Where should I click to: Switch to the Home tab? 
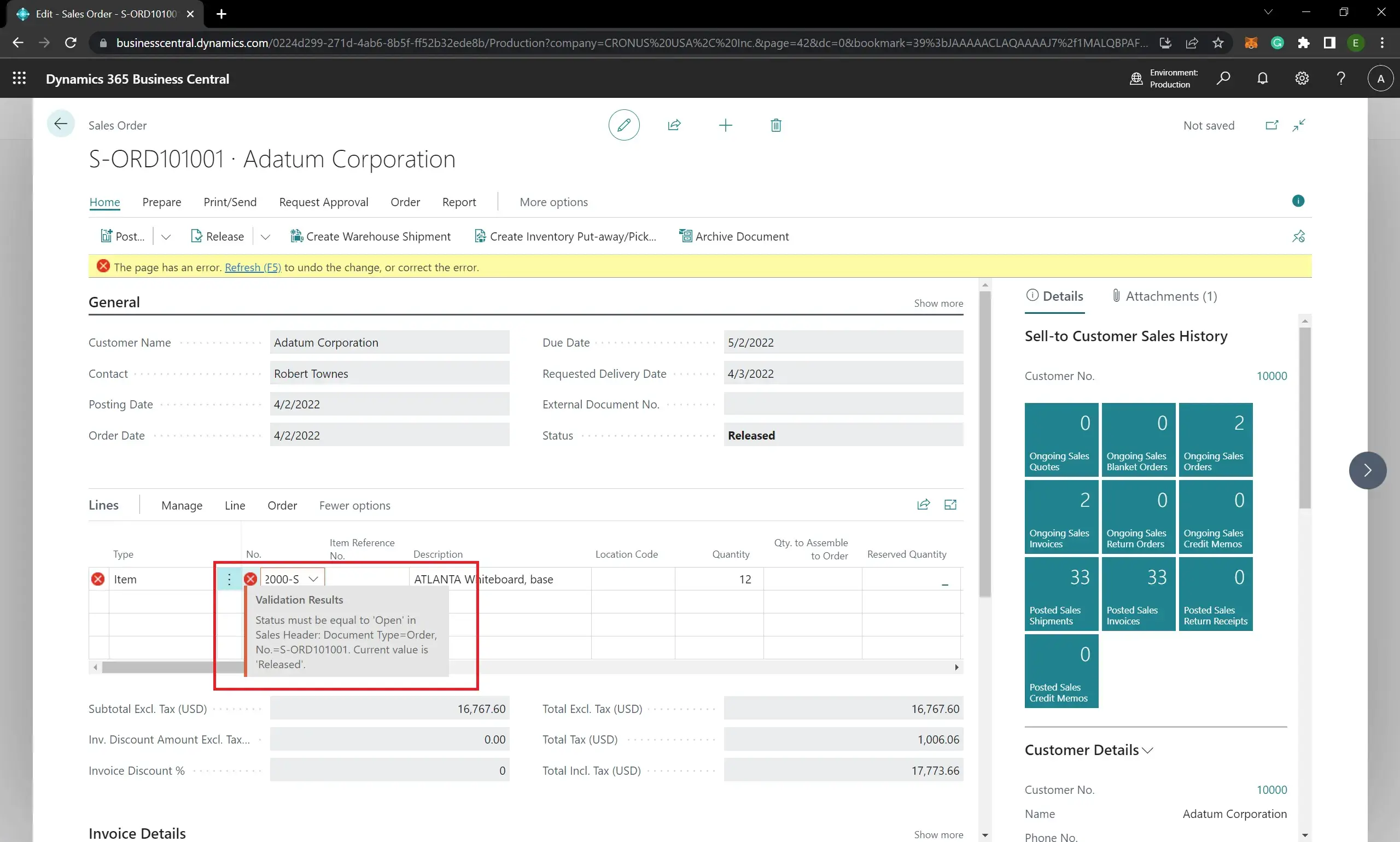click(104, 202)
